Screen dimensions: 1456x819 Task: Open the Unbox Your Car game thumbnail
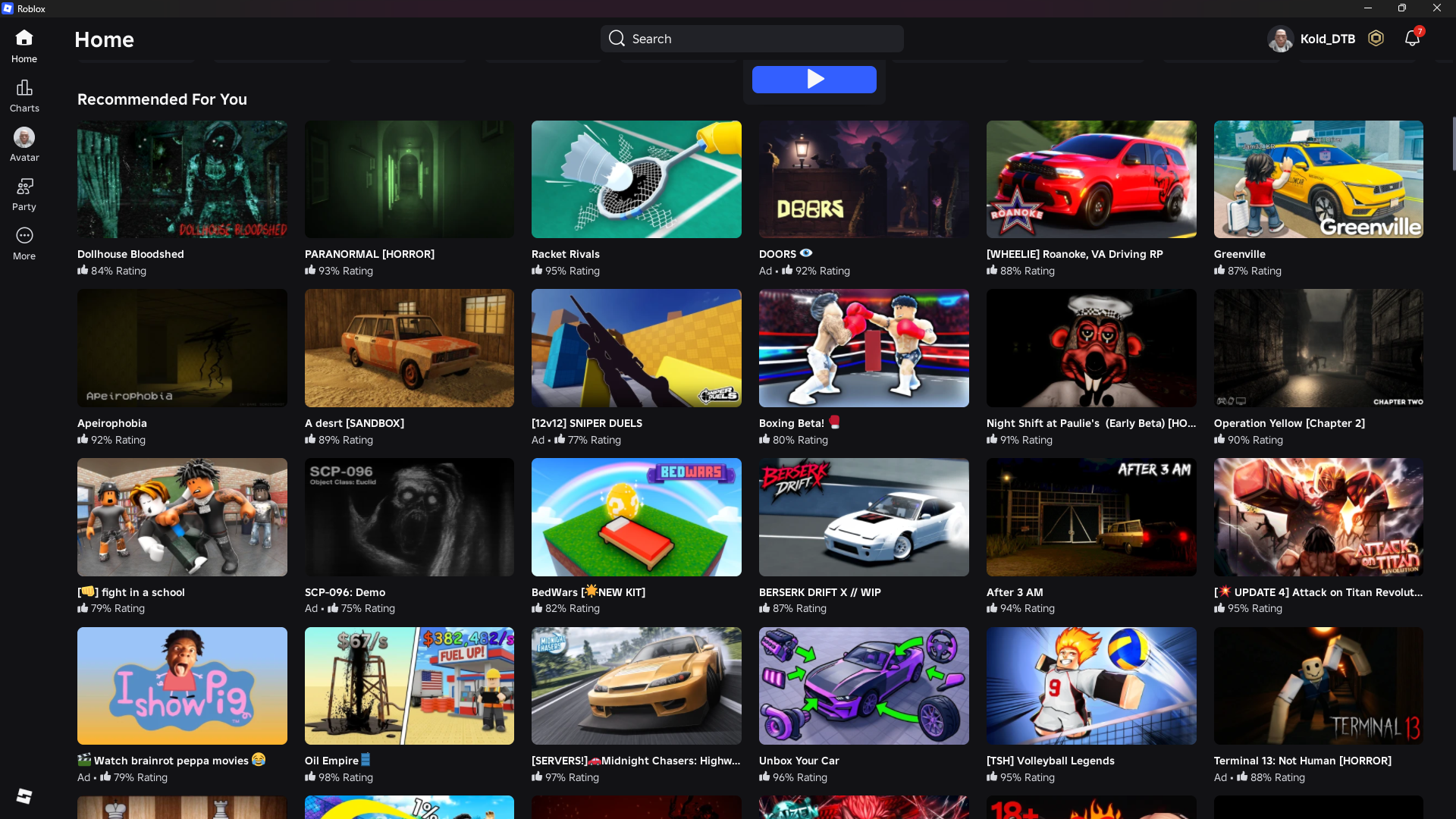tap(864, 686)
